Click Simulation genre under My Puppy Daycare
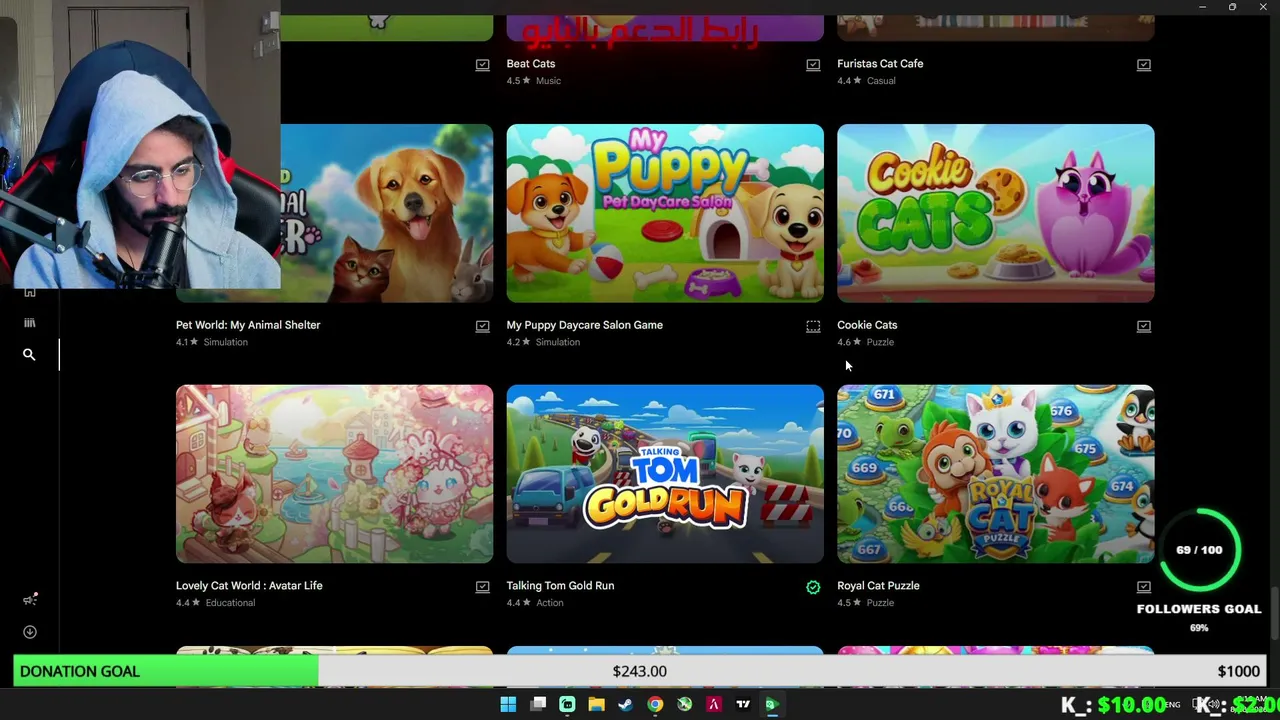 coord(557,342)
